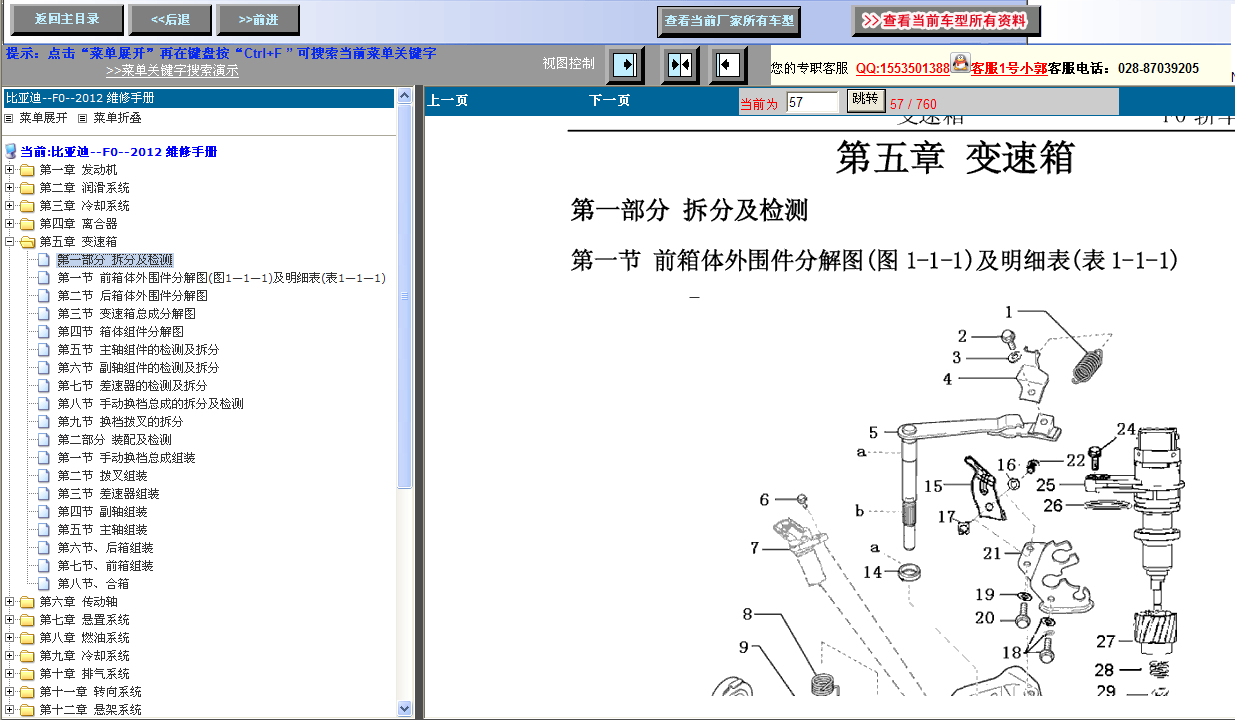Click the tree panel scroll-up arrow
Viewport: 1235px width, 720px height.
[x=405, y=97]
